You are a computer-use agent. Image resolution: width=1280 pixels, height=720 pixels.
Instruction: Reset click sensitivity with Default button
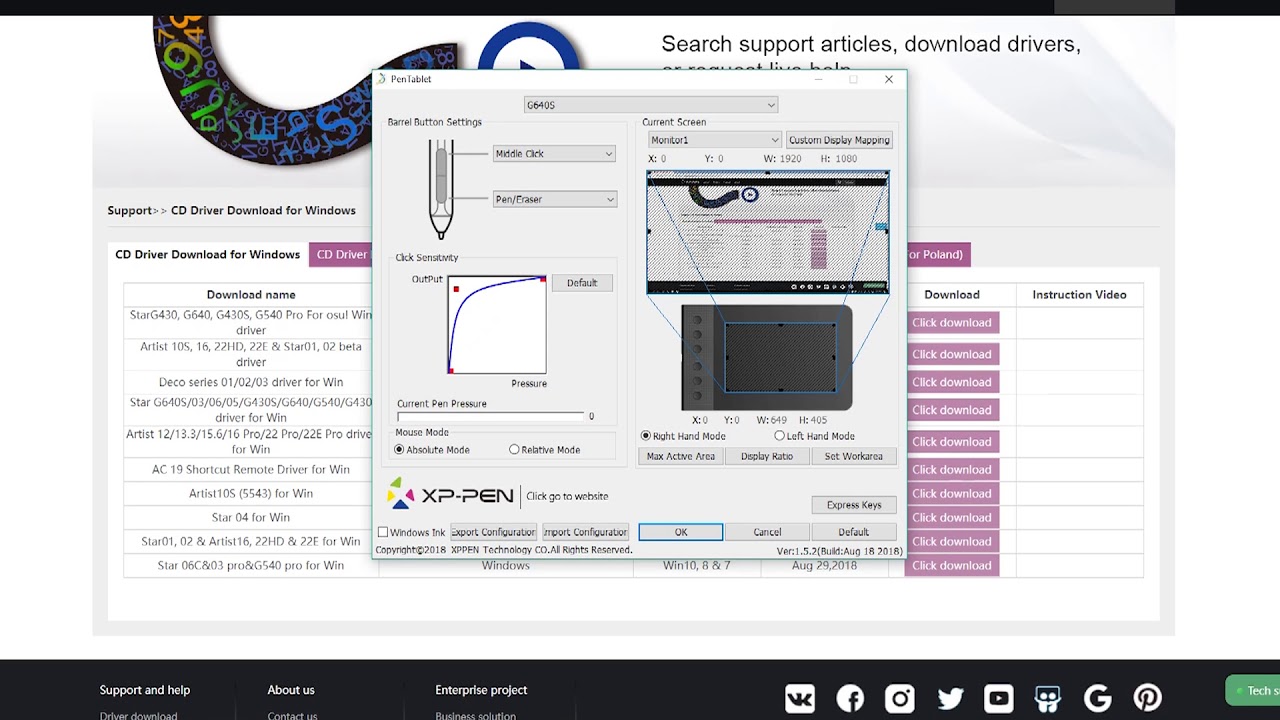coord(582,283)
